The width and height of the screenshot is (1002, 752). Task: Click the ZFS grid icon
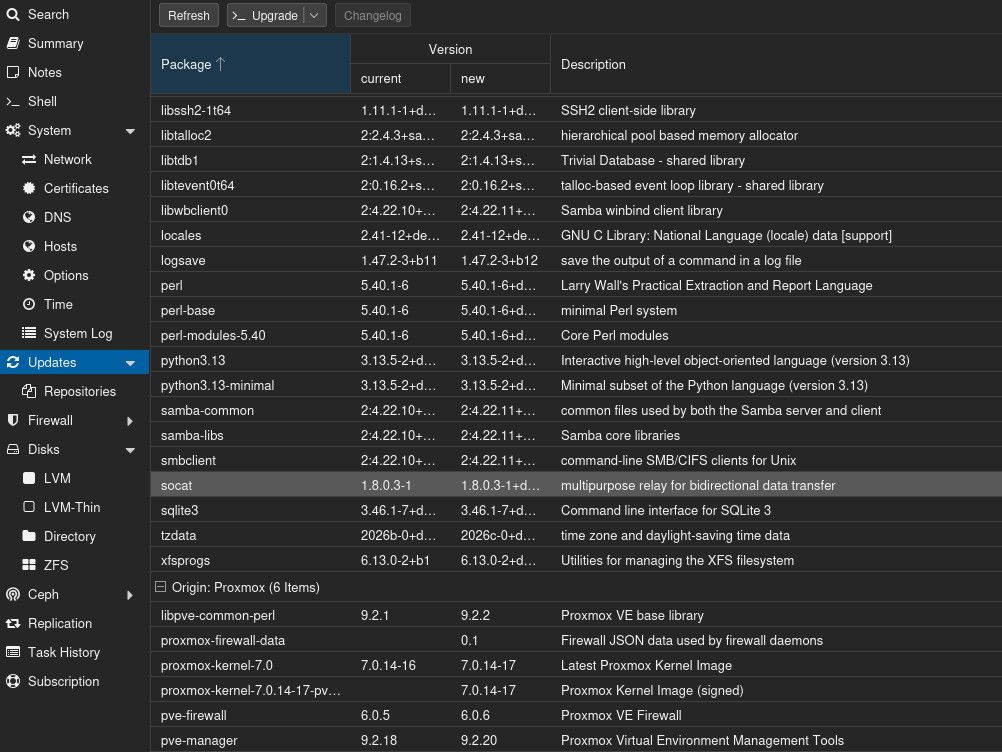coord(29,565)
